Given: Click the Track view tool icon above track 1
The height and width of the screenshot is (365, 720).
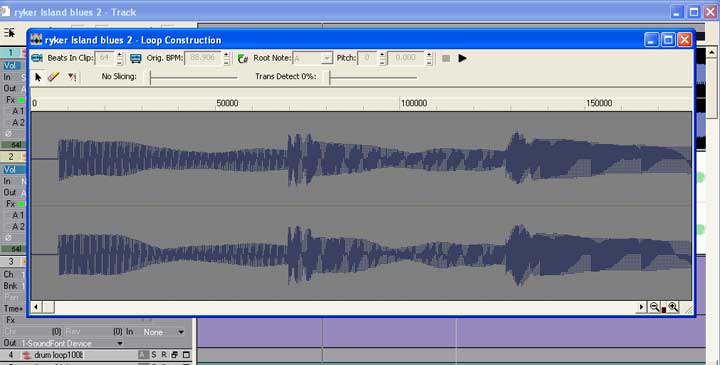Looking at the screenshot, I should (9, 33).
